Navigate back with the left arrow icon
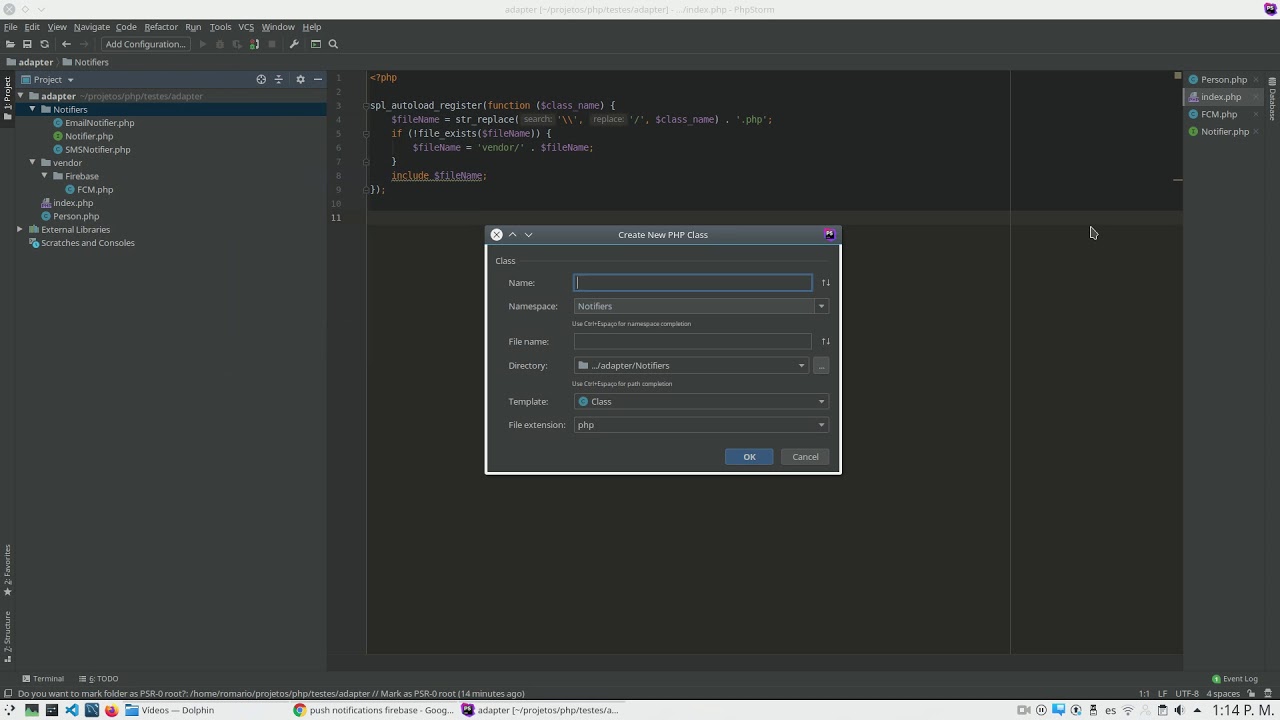The height and width of the screenshot is (720, 1280). coord(66,44)
